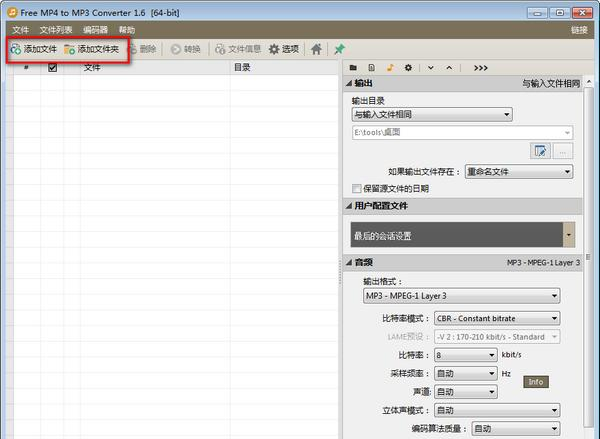Open the 输出目录 dropdown
Image resolution: width=600 pixels, height=439 pixels.
click(x=432, y=114)
